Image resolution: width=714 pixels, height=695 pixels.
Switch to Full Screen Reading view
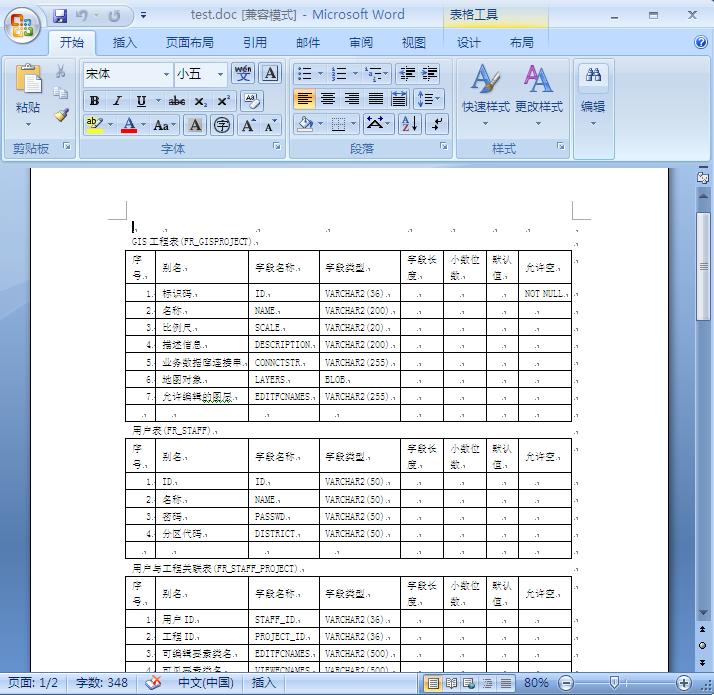click(x=451, y=683)
